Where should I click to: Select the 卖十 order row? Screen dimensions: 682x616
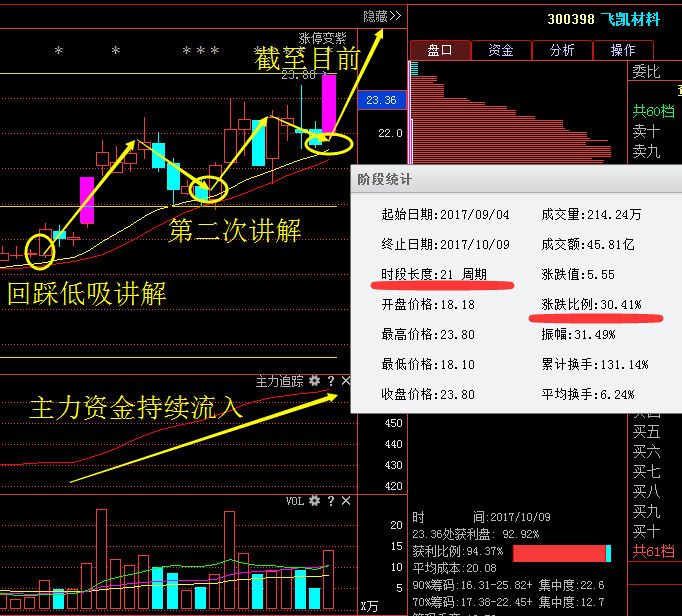pyautogui.click(x=646, y=131)
